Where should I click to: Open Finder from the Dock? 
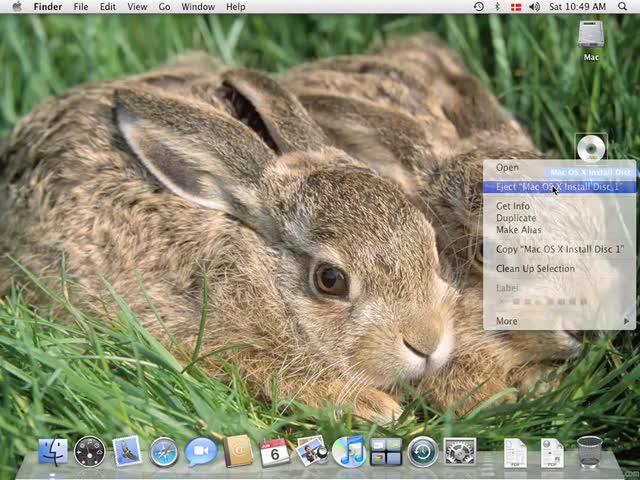52,452
